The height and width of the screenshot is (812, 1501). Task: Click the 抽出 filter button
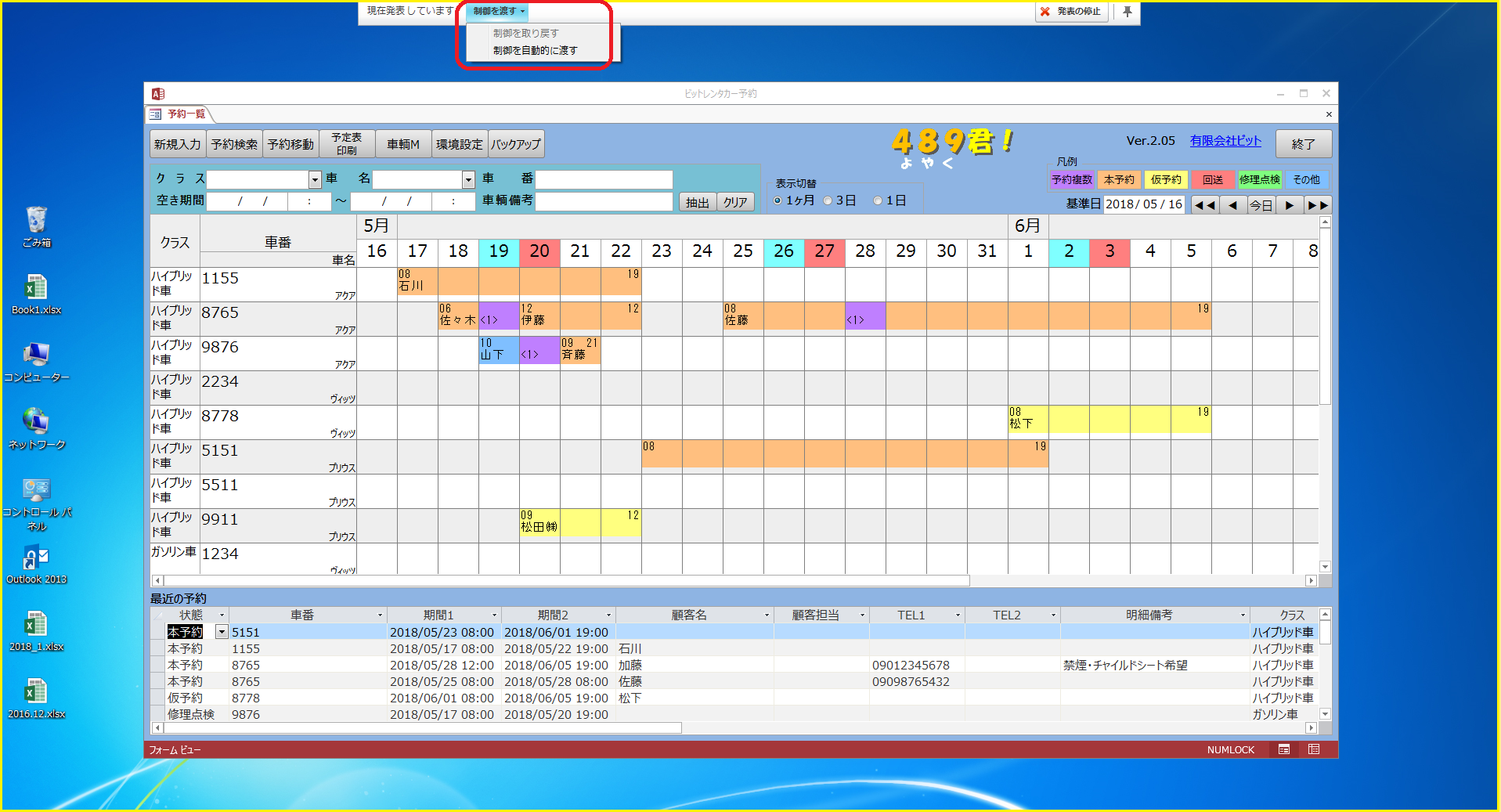tap(697, 202)
